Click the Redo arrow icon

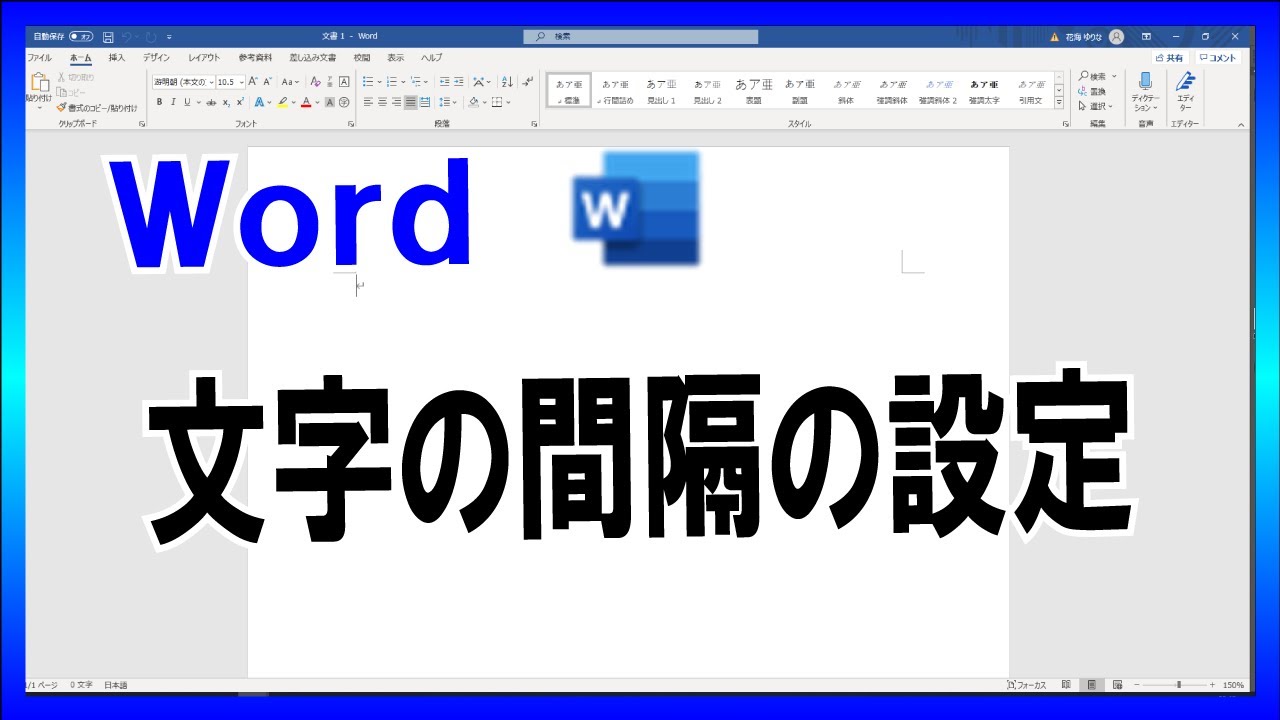pyautogui.click(x=150, y=36)
